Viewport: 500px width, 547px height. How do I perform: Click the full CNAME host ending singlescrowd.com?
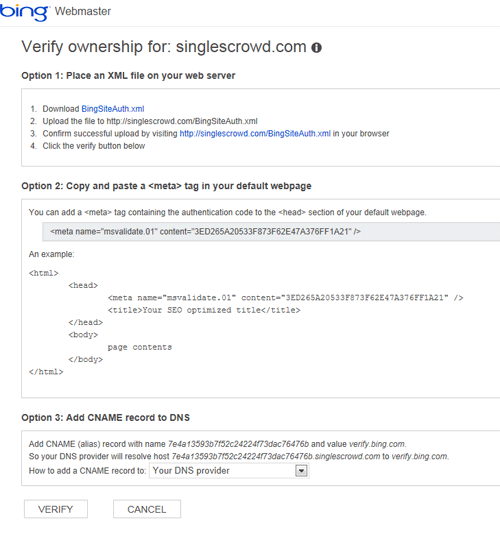pyautogui.click(x=276, y=456)
